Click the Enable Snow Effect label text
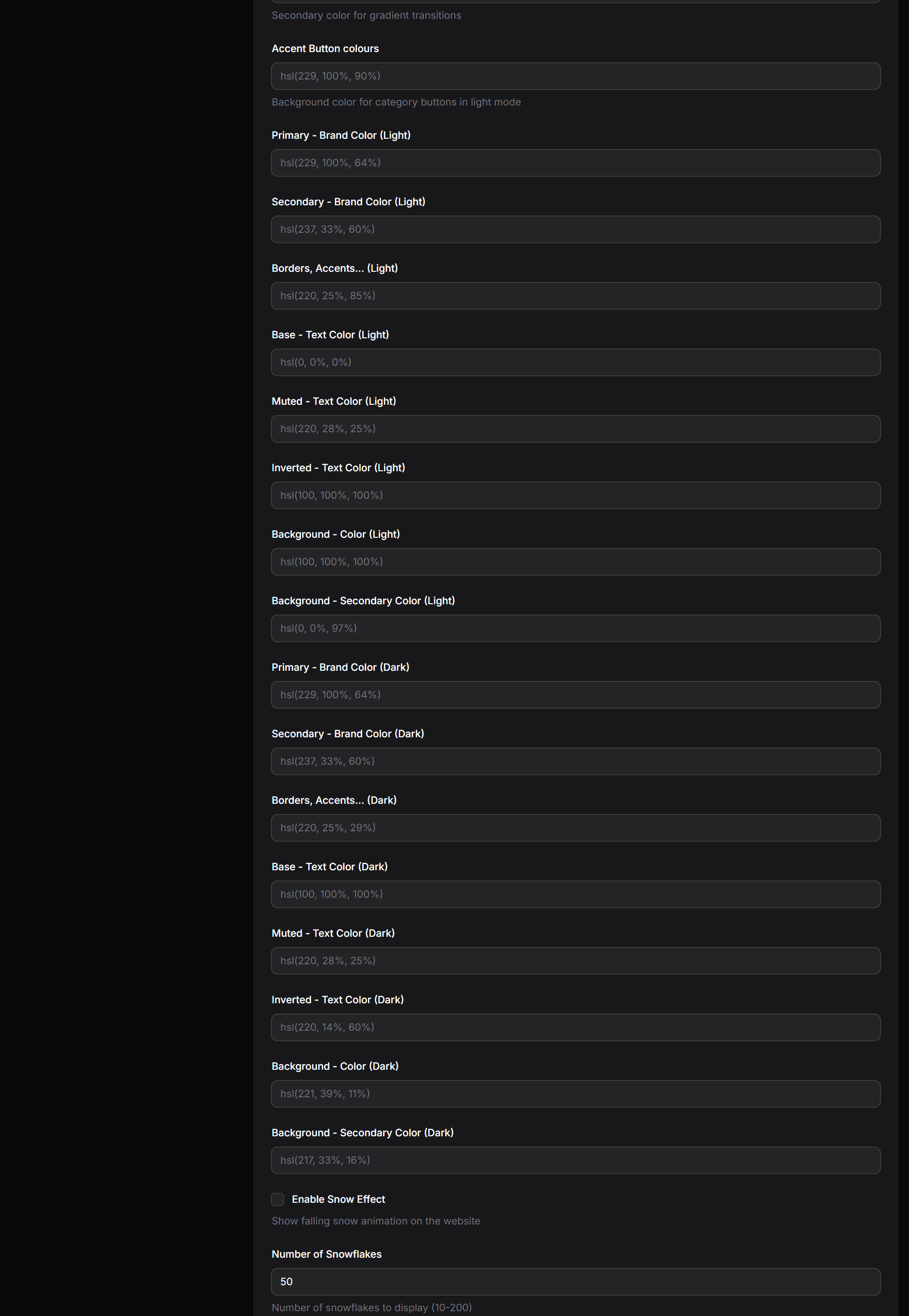 (x=338, y=1199)
